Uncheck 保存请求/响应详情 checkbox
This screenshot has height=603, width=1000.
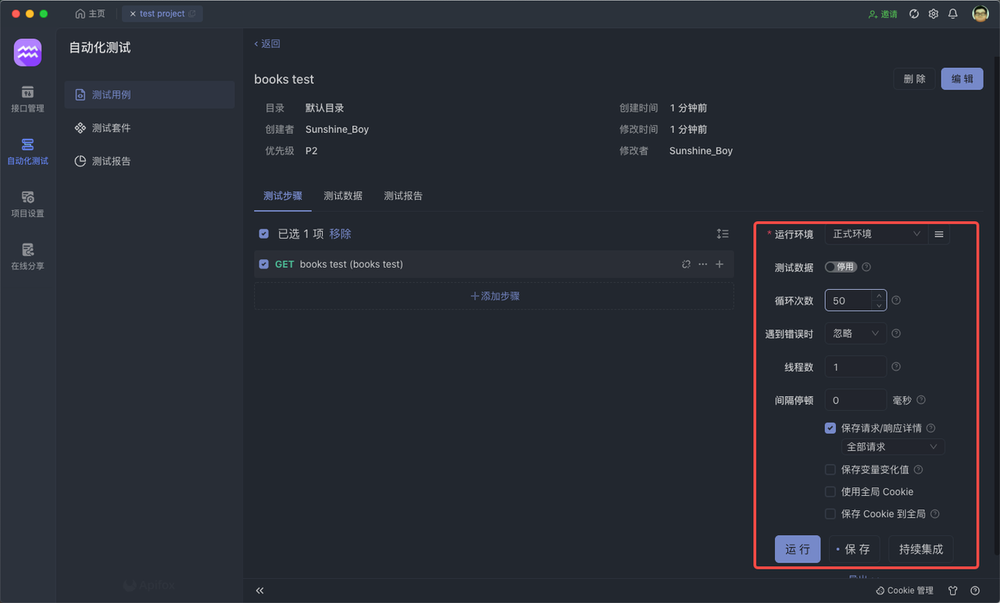click(830, 428)
